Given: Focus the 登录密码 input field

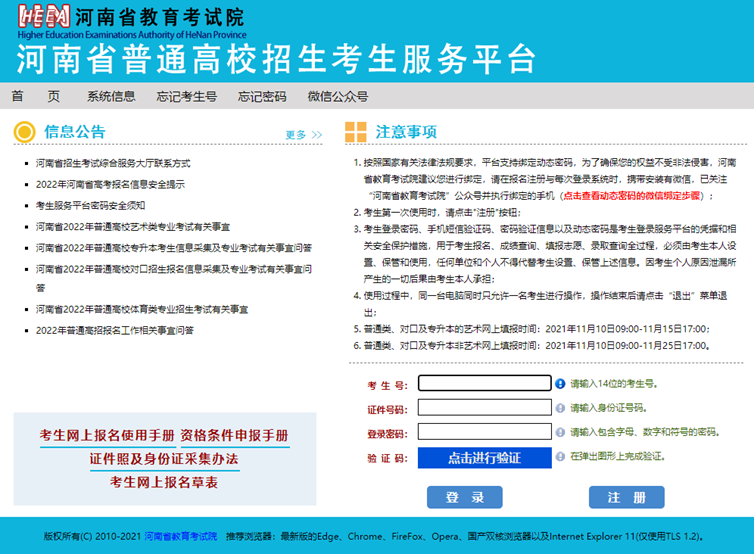Looking at the screenshot, I should pos(484,432).
